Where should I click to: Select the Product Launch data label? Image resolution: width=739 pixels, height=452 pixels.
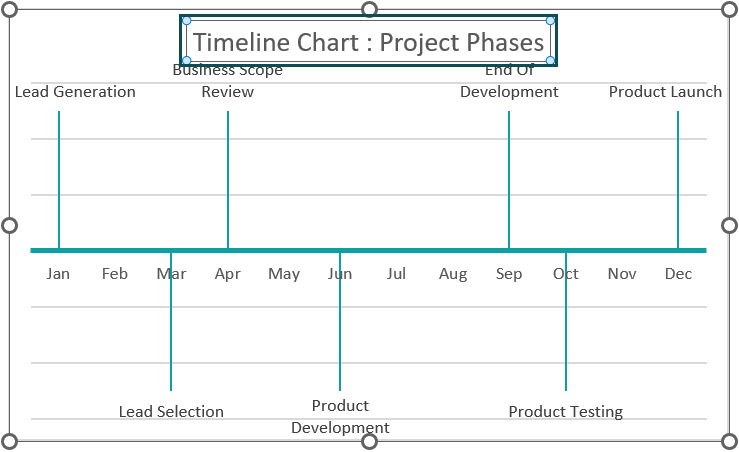[665, 91]
